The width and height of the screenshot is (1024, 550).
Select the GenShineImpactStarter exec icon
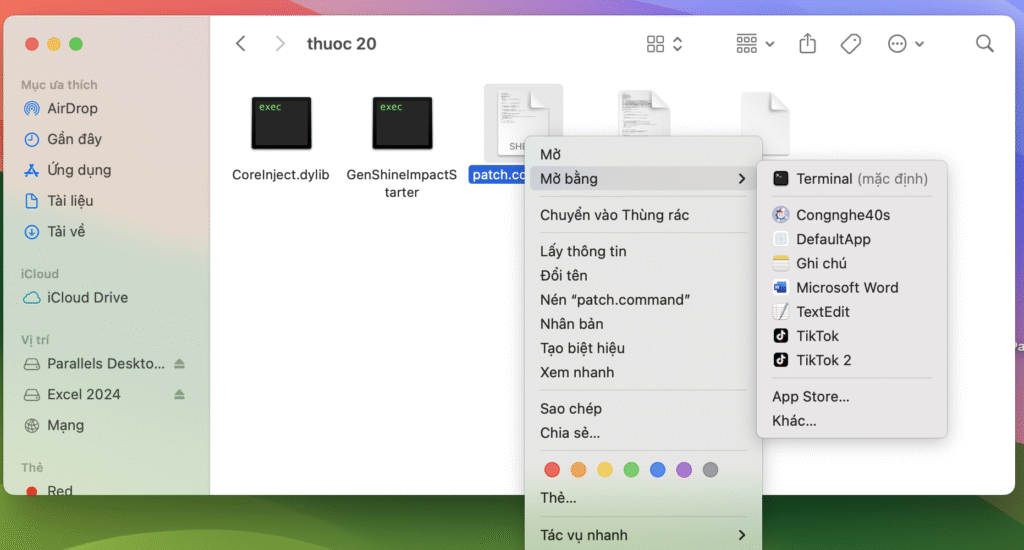[x=402, y=123]
